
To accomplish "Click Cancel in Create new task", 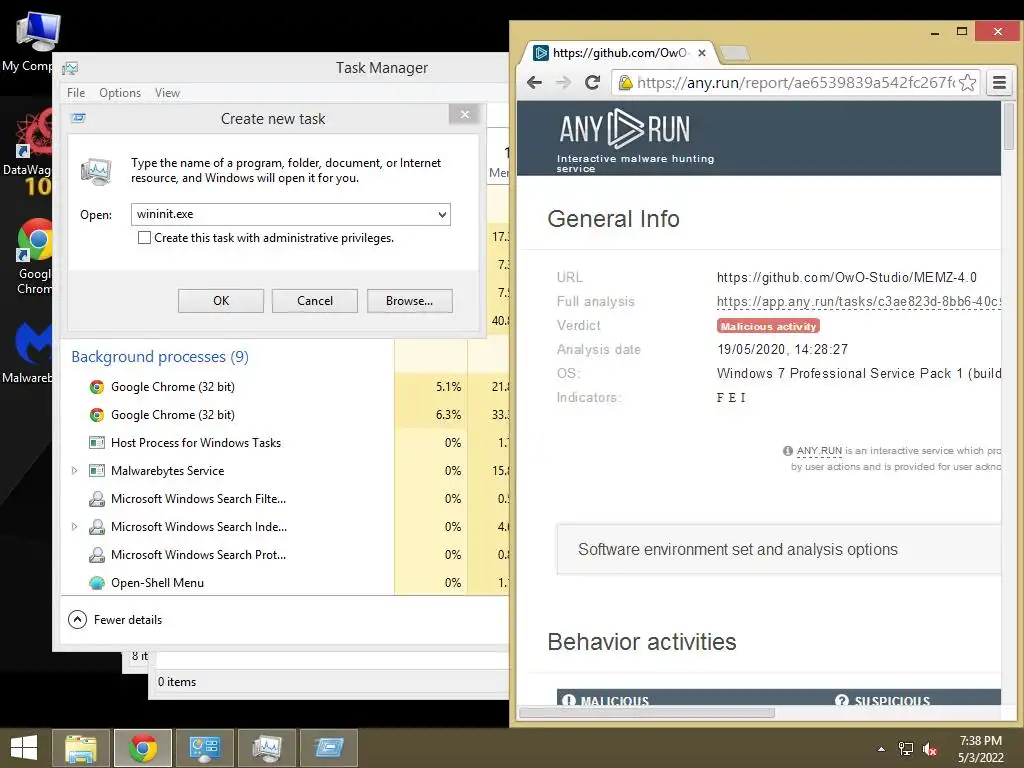I will (x=315, y=300).
